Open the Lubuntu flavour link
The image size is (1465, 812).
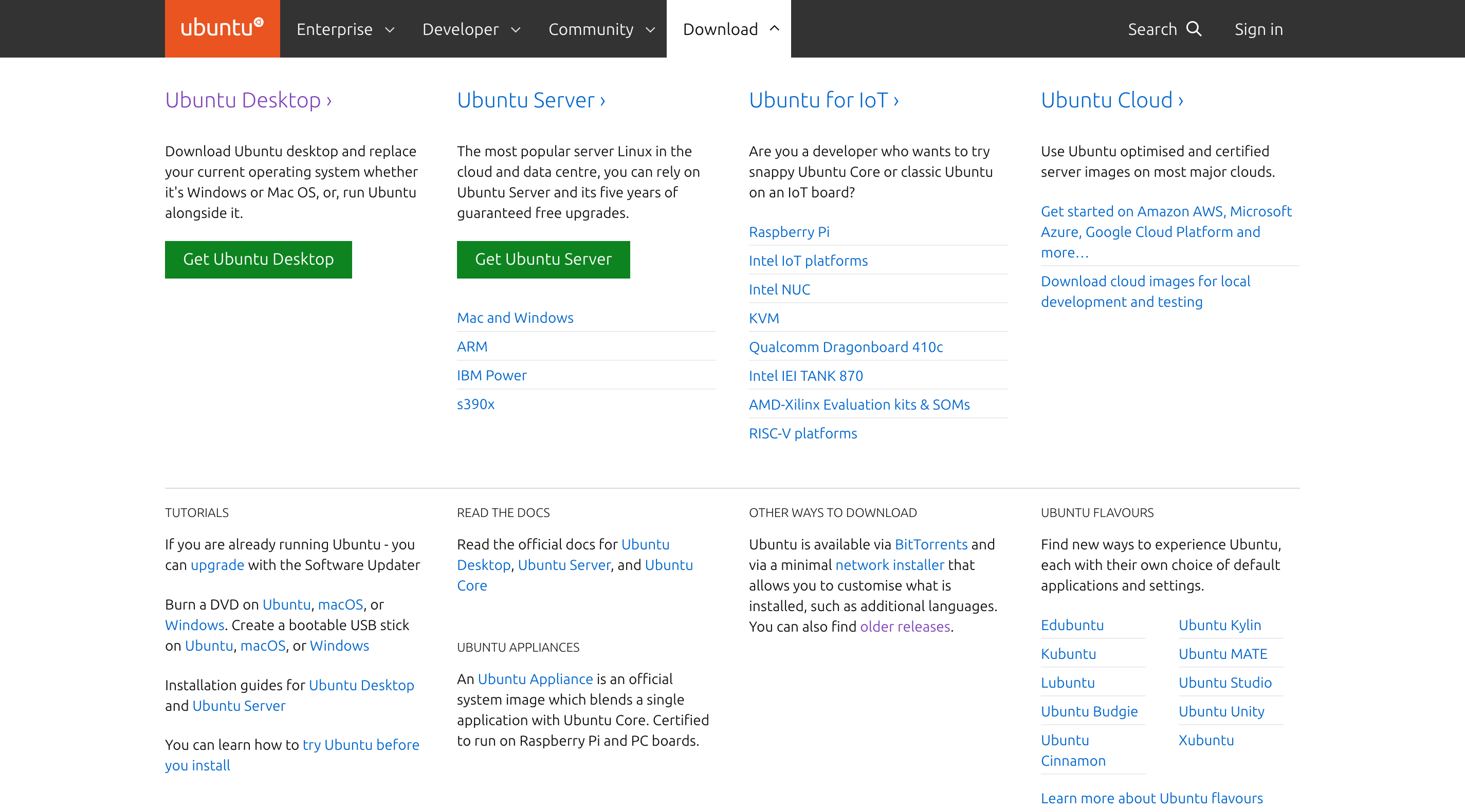(1068, 683)
